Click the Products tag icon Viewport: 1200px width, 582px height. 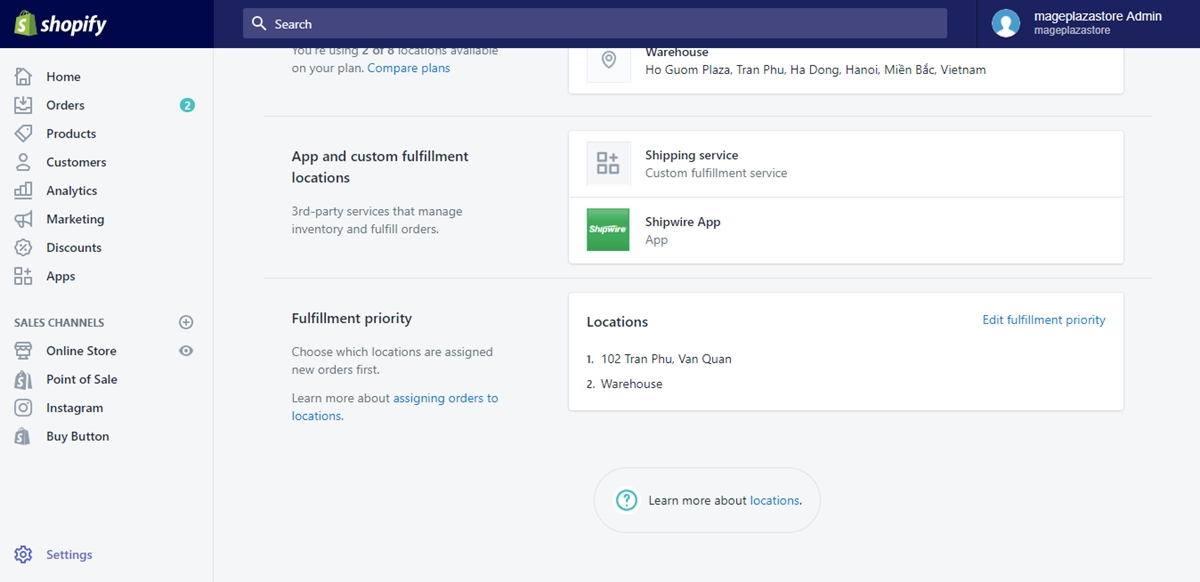click(23, 134)
